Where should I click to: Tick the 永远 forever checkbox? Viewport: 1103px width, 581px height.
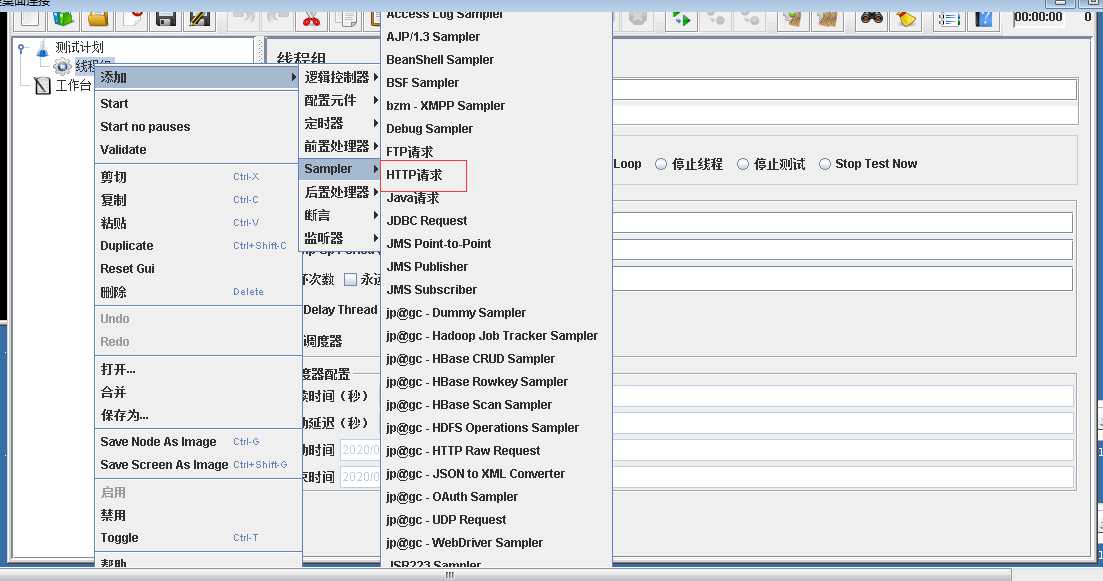pyautogui.click(x=350, y=280)
